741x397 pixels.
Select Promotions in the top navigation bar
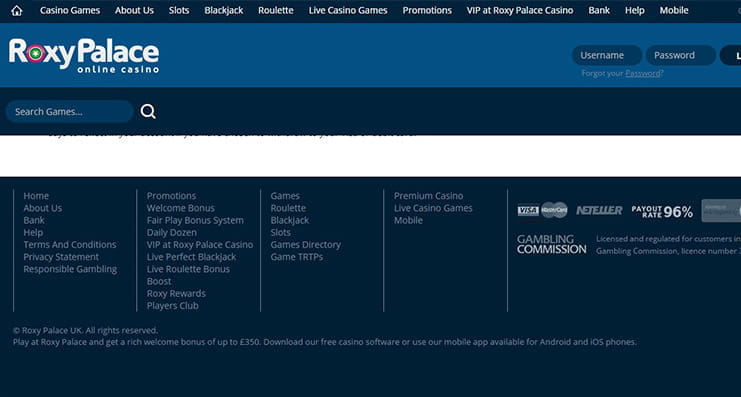pyautogui.click(x=427, y=10)
